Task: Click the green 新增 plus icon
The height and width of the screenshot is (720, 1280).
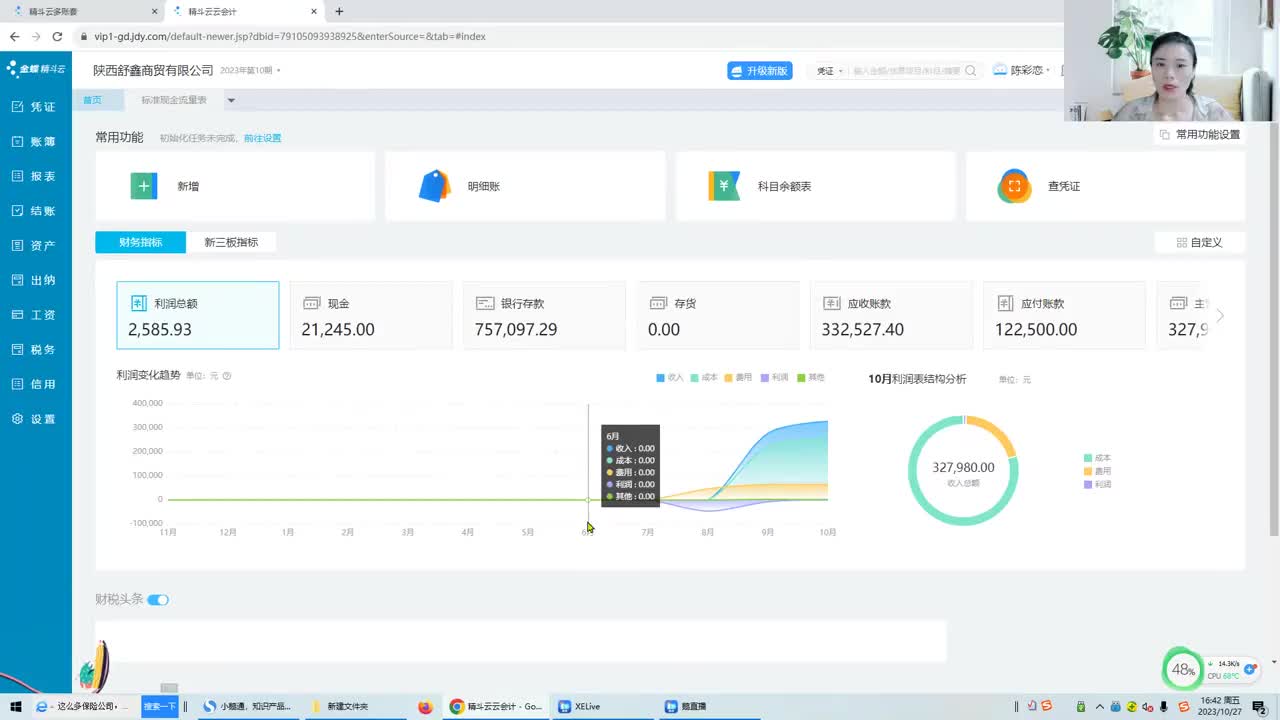Action: click(144, 186)
